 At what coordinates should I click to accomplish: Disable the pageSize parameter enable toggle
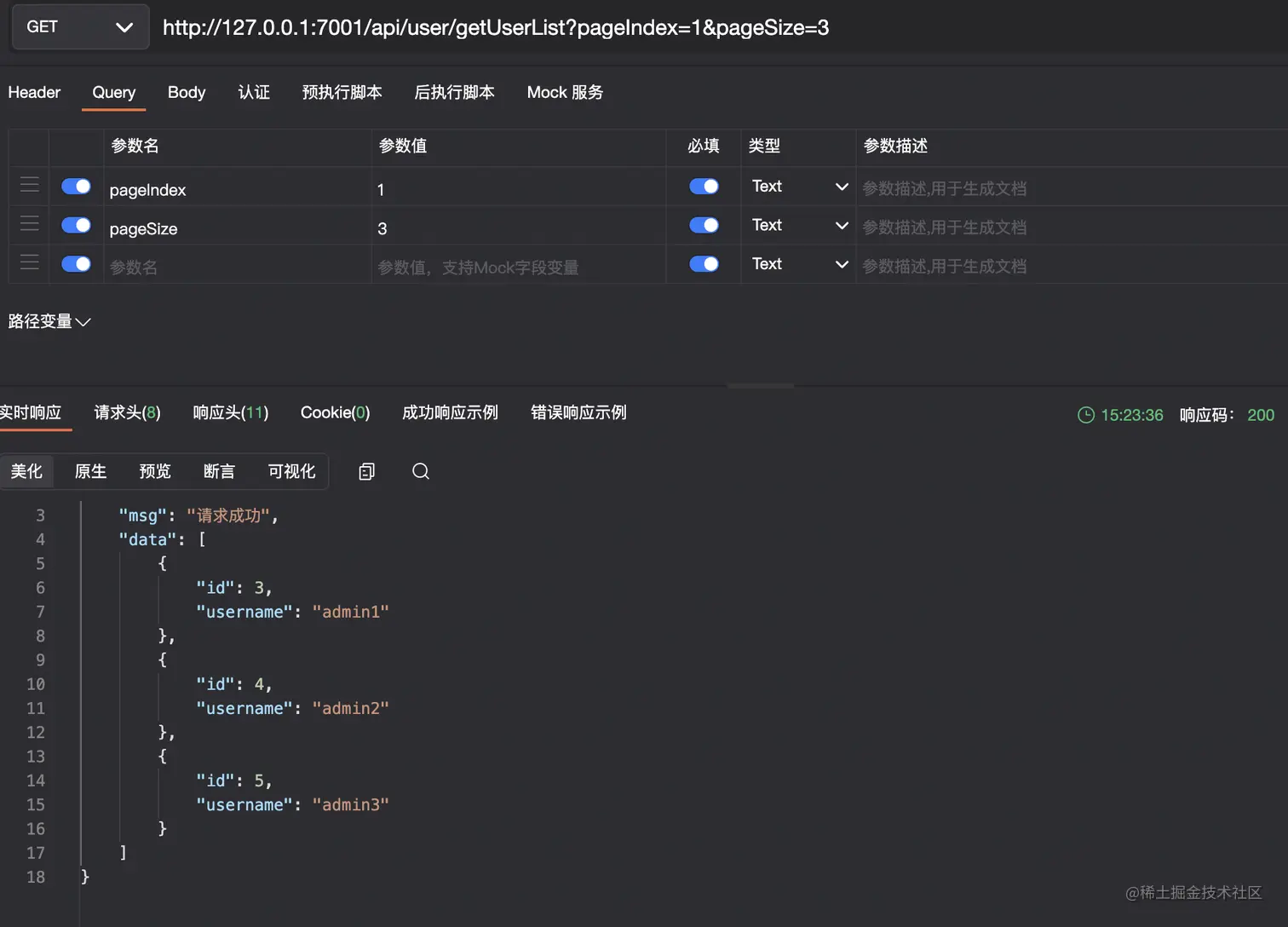pyautogui.click(x=76, y=225)
